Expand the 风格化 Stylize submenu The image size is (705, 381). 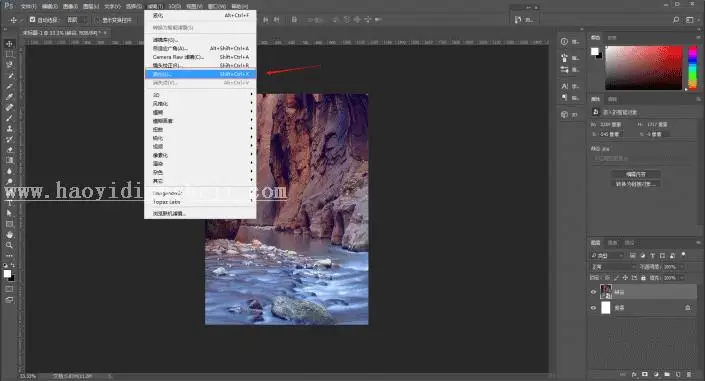point(200,103)
